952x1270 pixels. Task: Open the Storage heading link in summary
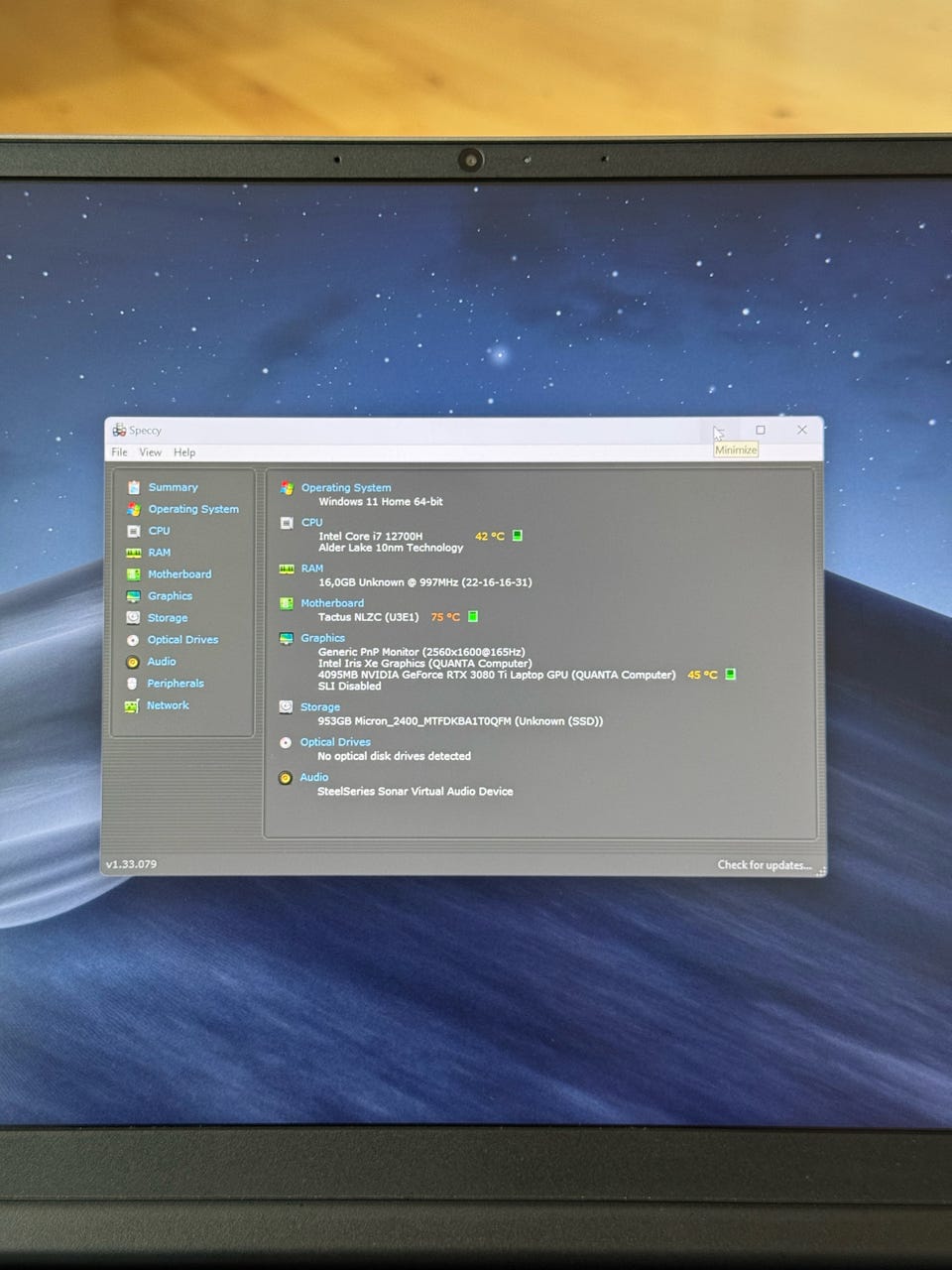tap(320, 707)
